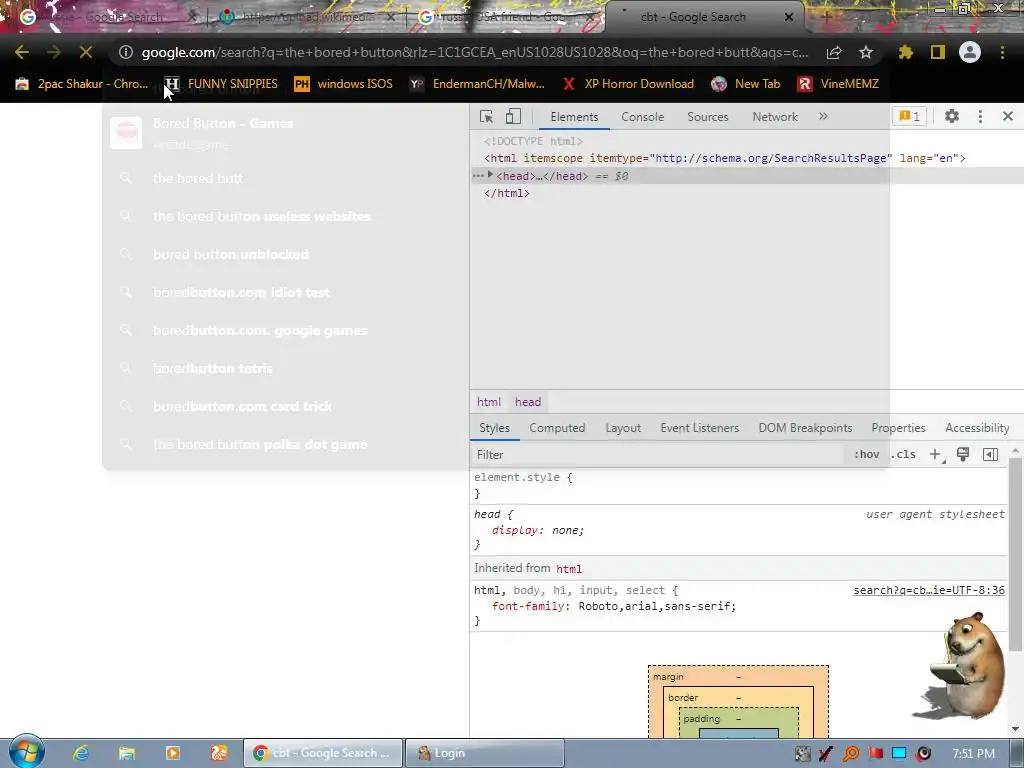1024x768 pixels.
Task: Toggle the browser side panel icon
Action: point(938,52)
